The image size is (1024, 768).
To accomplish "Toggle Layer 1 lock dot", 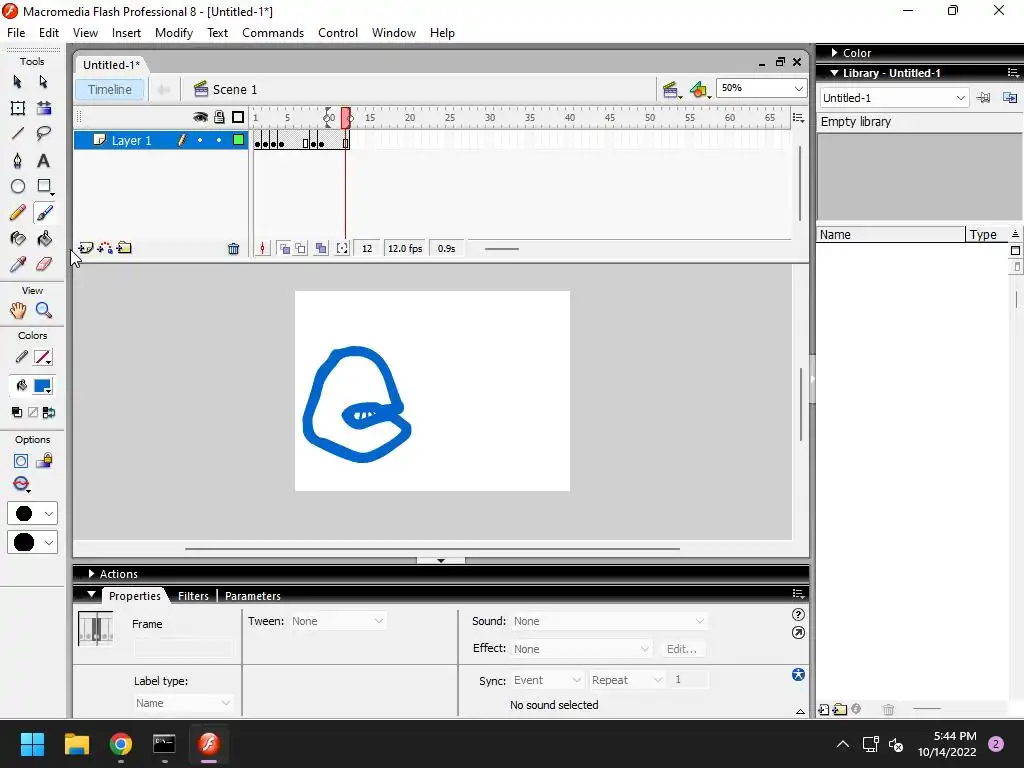I will pyautogui.click(x=219, y=140).
